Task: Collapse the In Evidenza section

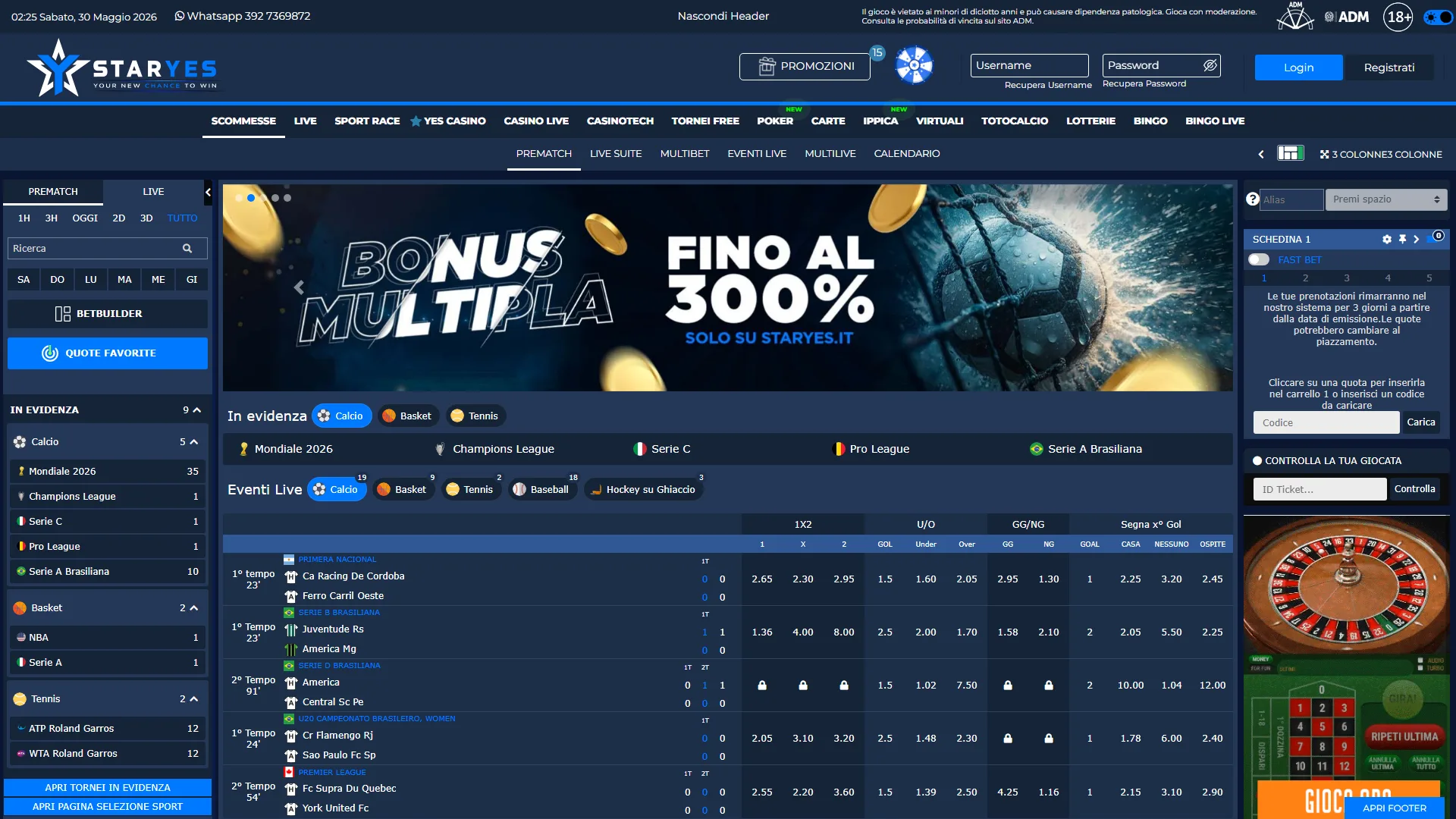Action: pyautogui.click(x=197, y=410)
